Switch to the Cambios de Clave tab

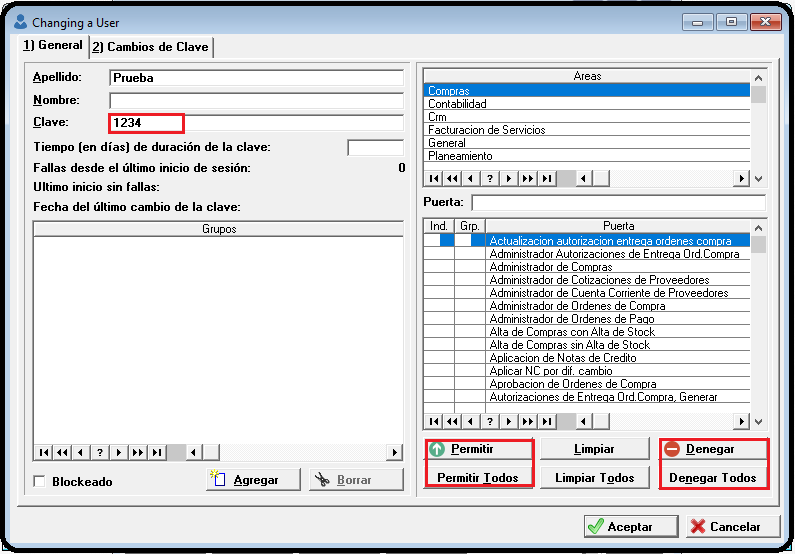(151, 47)
